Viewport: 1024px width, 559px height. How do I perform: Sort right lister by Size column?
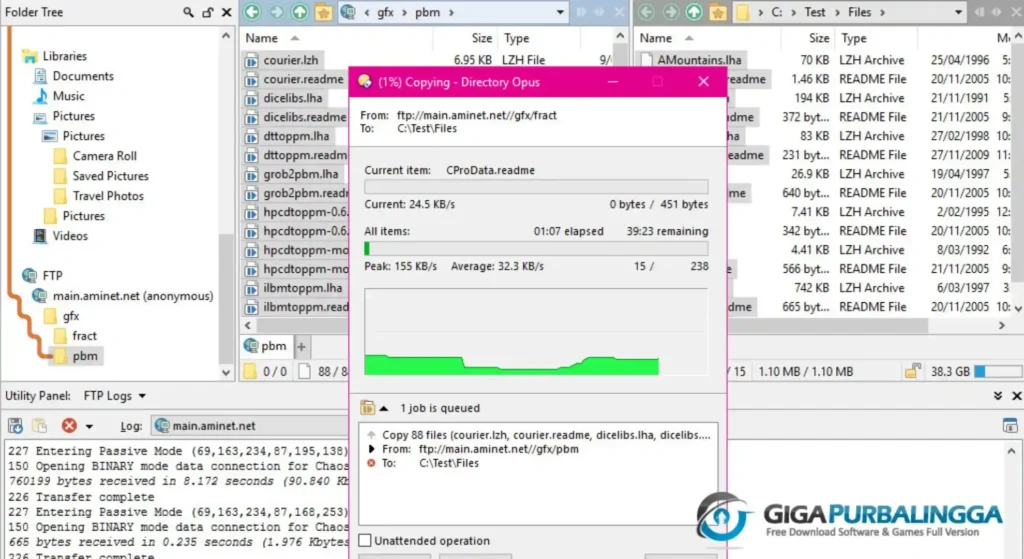pos(819,38)
